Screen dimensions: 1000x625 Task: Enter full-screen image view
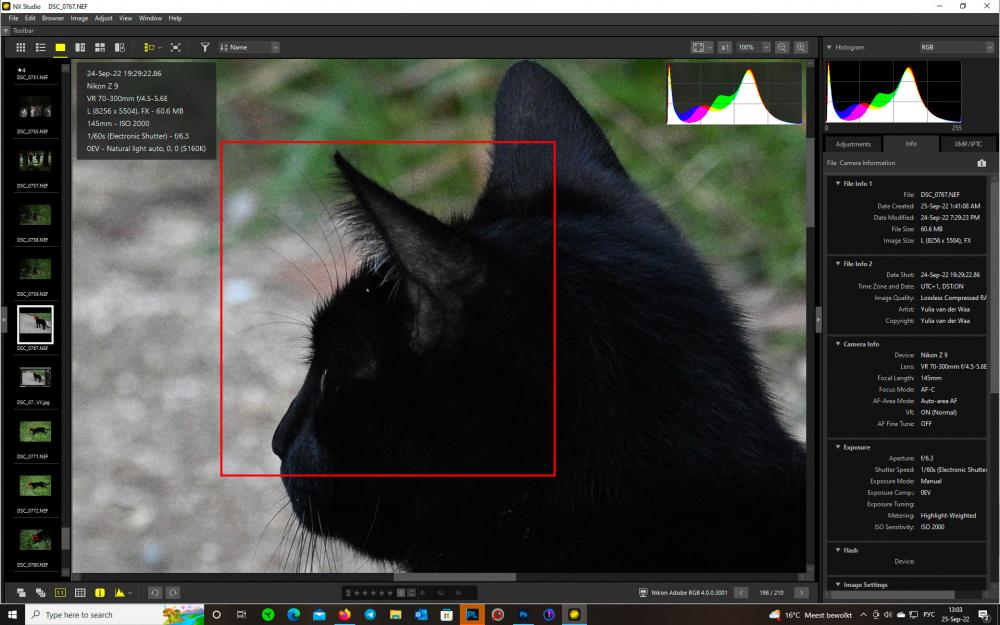coord(175,47)
